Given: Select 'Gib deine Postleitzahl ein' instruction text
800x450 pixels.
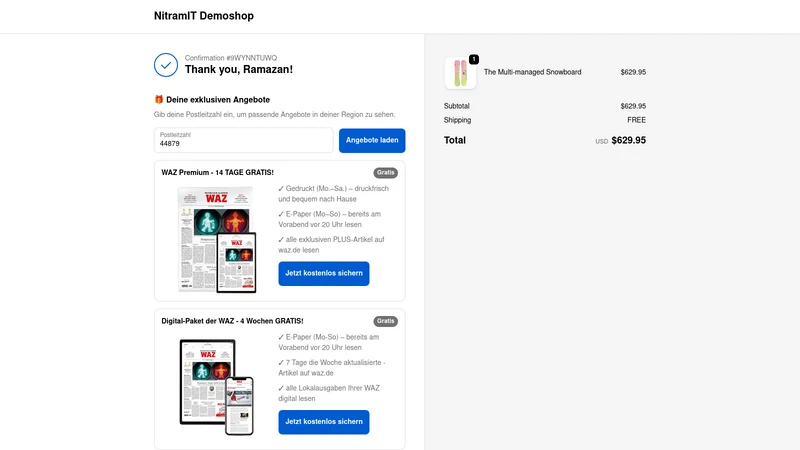Looking at the screenshot, I should (274, 115).
